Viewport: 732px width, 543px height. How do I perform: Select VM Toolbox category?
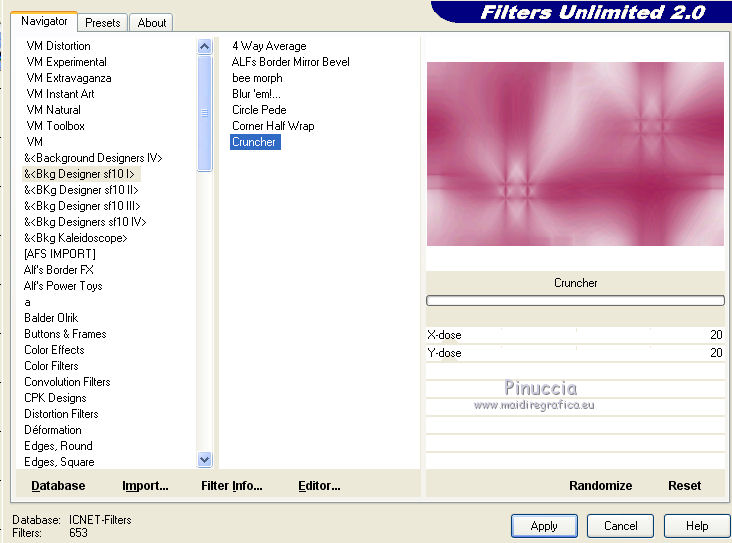point(56,126)
